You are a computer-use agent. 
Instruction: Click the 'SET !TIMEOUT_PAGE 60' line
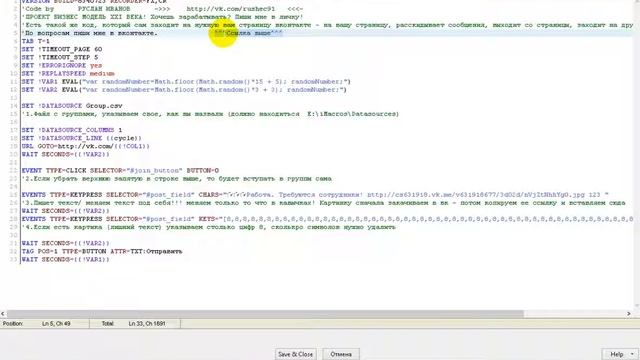click(62, 49)
